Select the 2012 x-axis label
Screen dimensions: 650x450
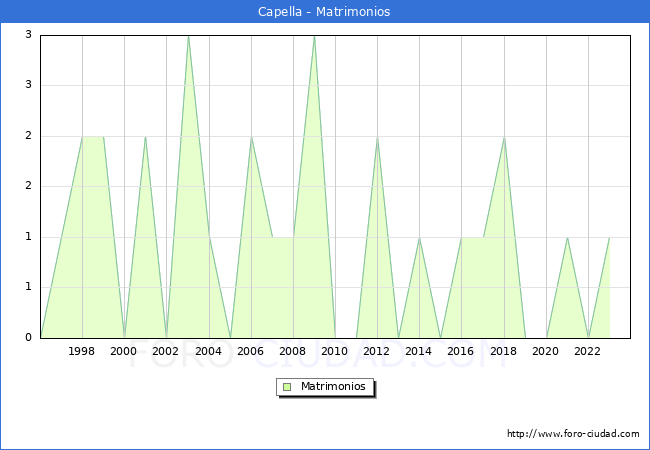[376, 351]
